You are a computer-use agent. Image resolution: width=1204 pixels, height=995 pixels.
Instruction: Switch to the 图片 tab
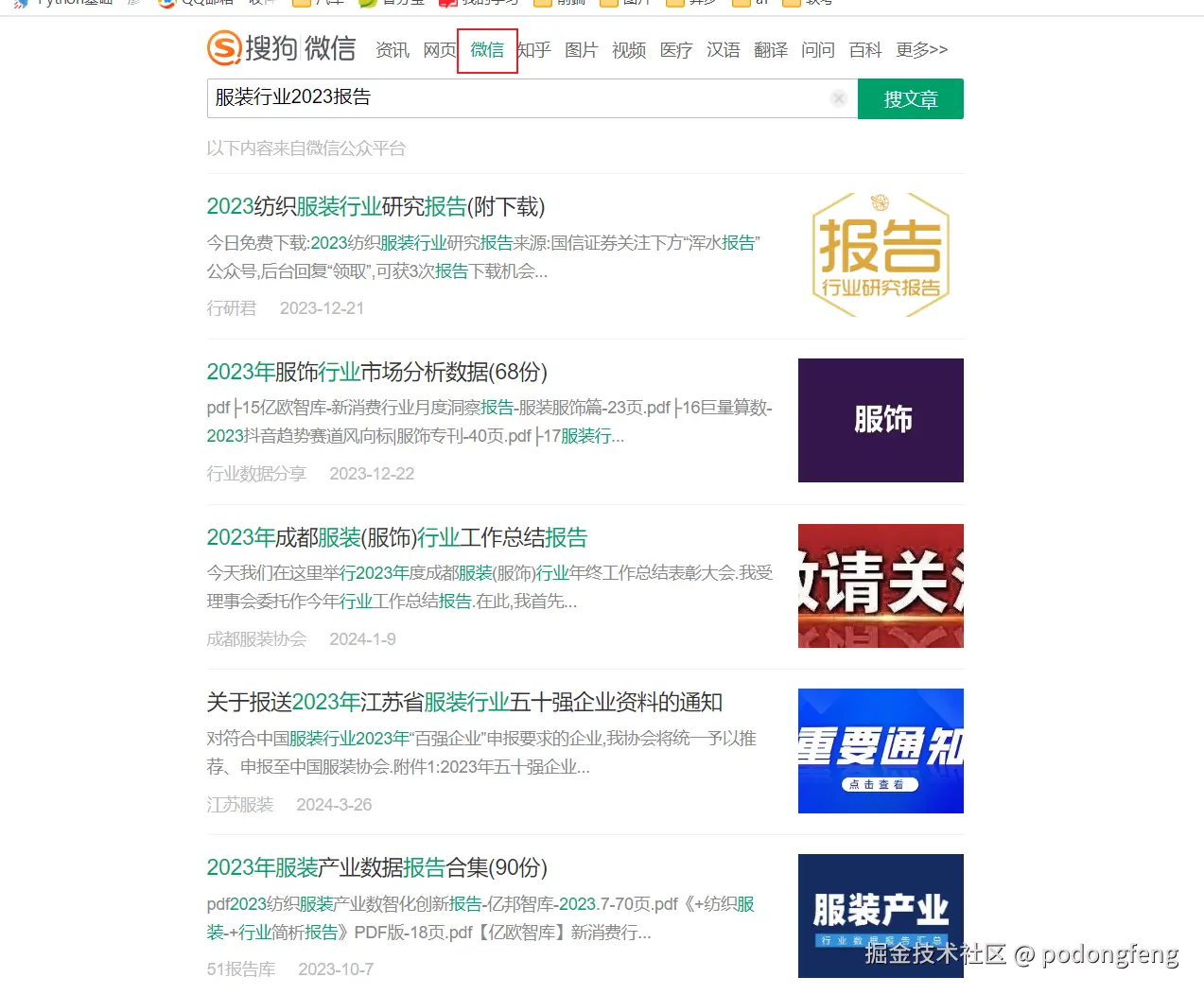click(x=582, y=50)
